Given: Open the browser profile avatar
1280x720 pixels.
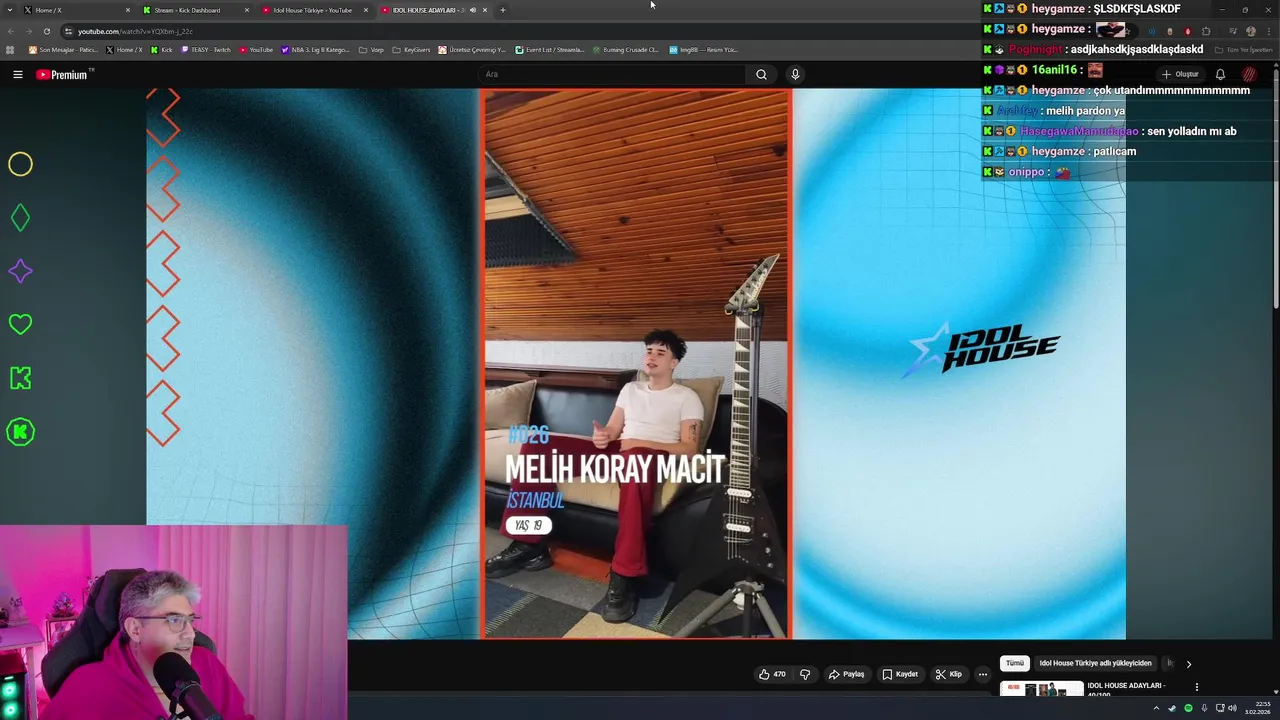Looking at the screenshot, I should pos(1251,31).
